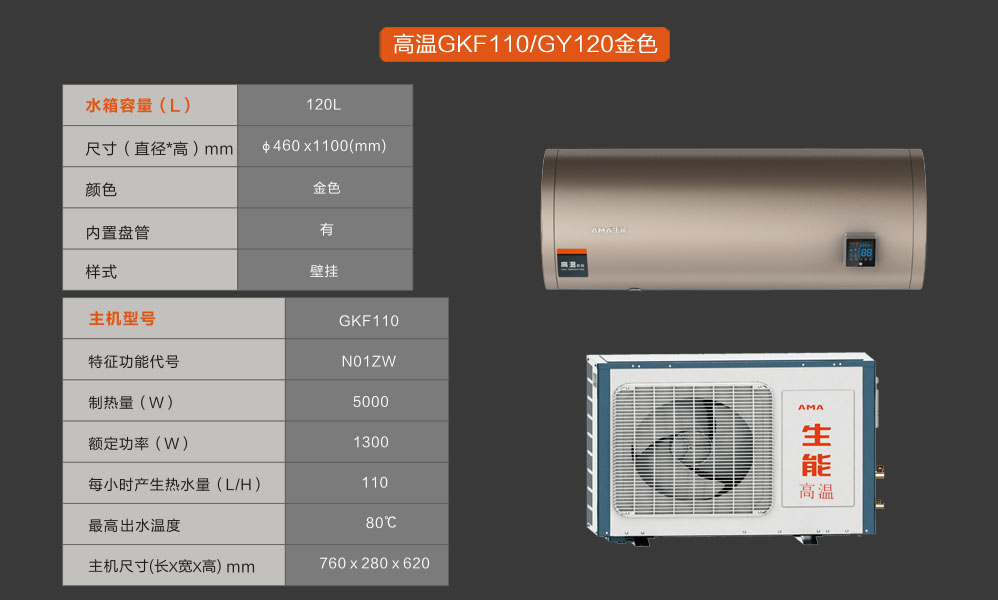Click the orange 高温GKF110/GY120金色 title banner
This screenshot has height=600, width=998.
[x=524, y=45]
